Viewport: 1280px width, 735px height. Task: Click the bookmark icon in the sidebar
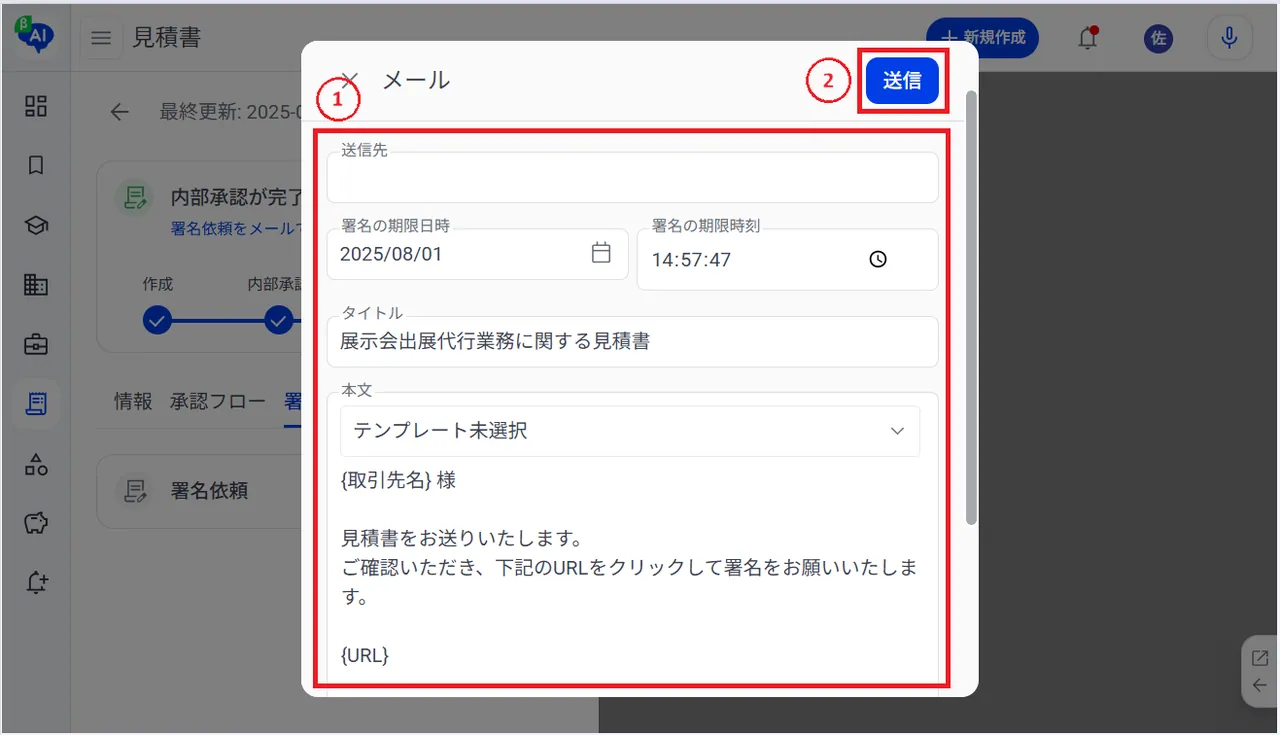(x=36, y=166)
